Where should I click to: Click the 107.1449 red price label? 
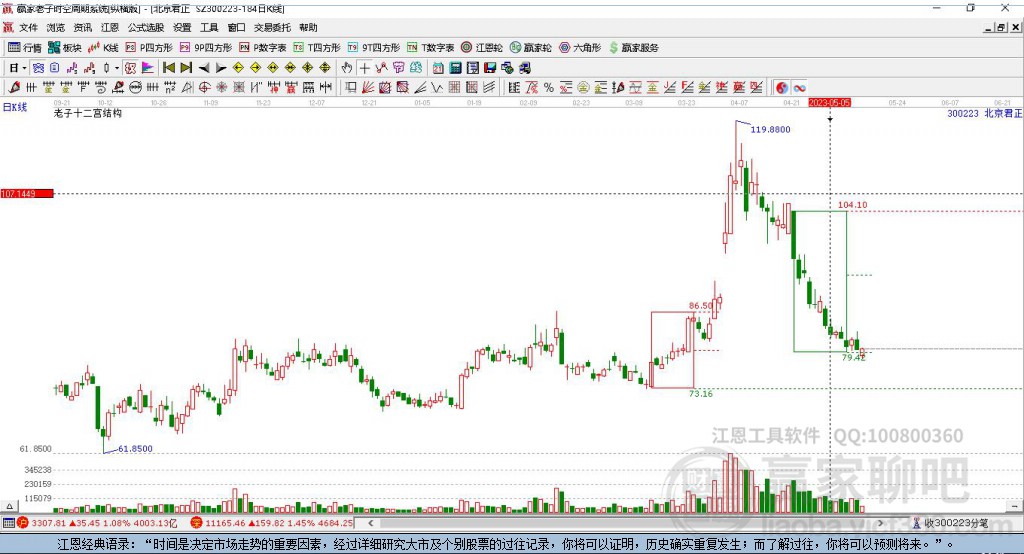click(27, 193)
